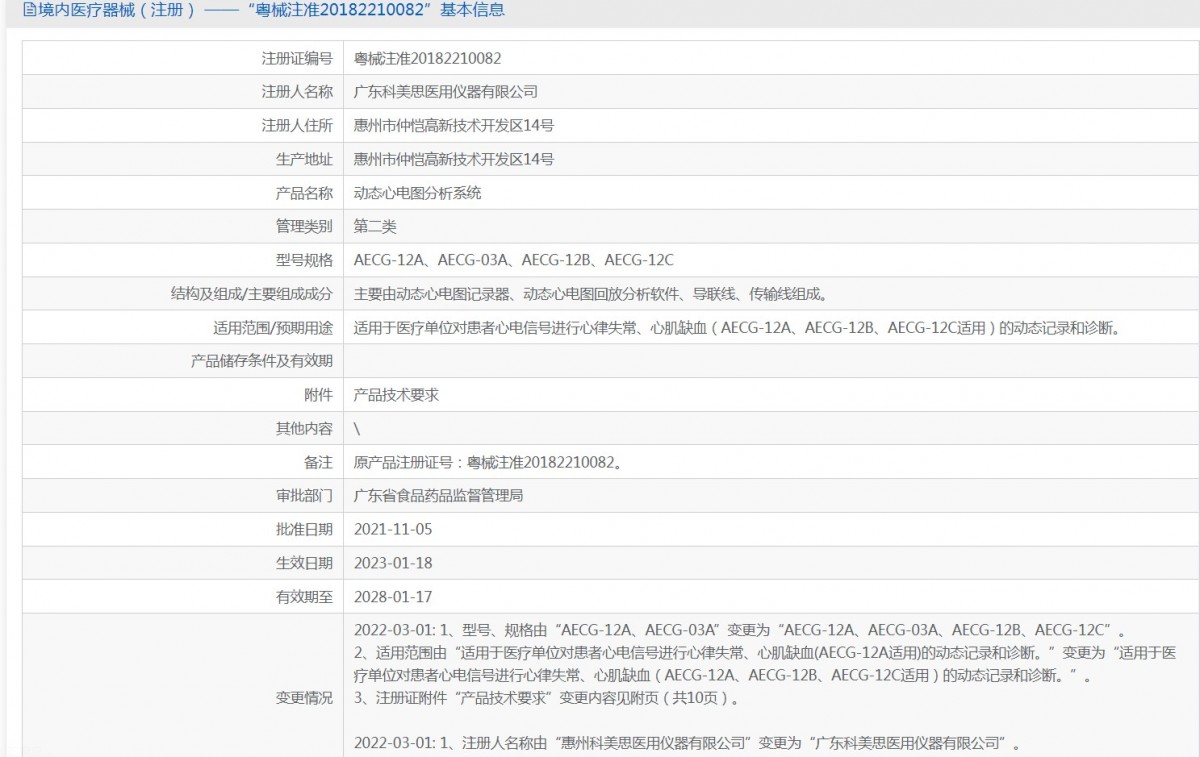Select the 适用范围/预期用途 label cell
Image resolution: width=1200 pixels, height=757 pixels.
[182, 327]
